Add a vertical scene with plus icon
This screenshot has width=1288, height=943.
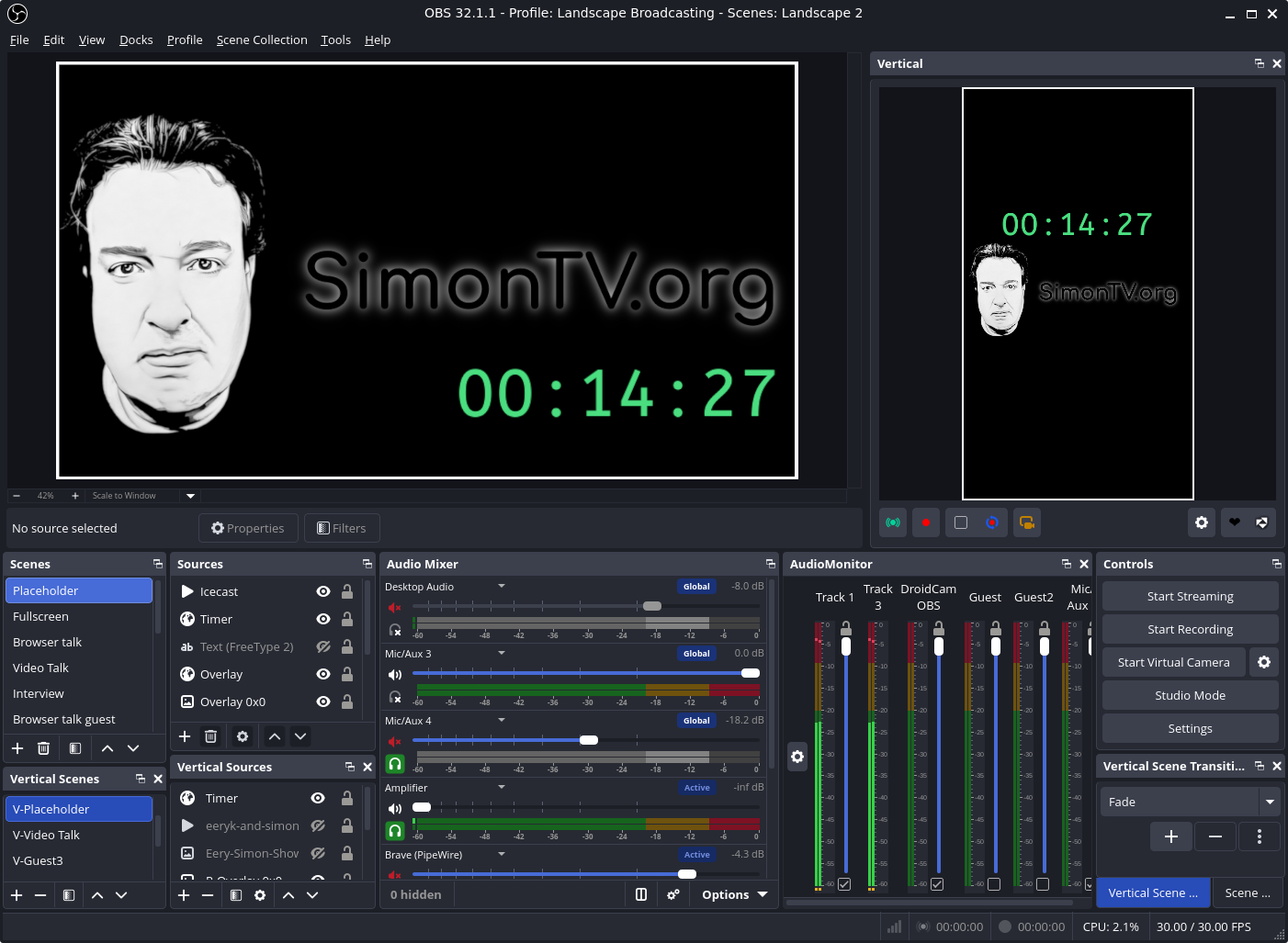coord(17,895)
